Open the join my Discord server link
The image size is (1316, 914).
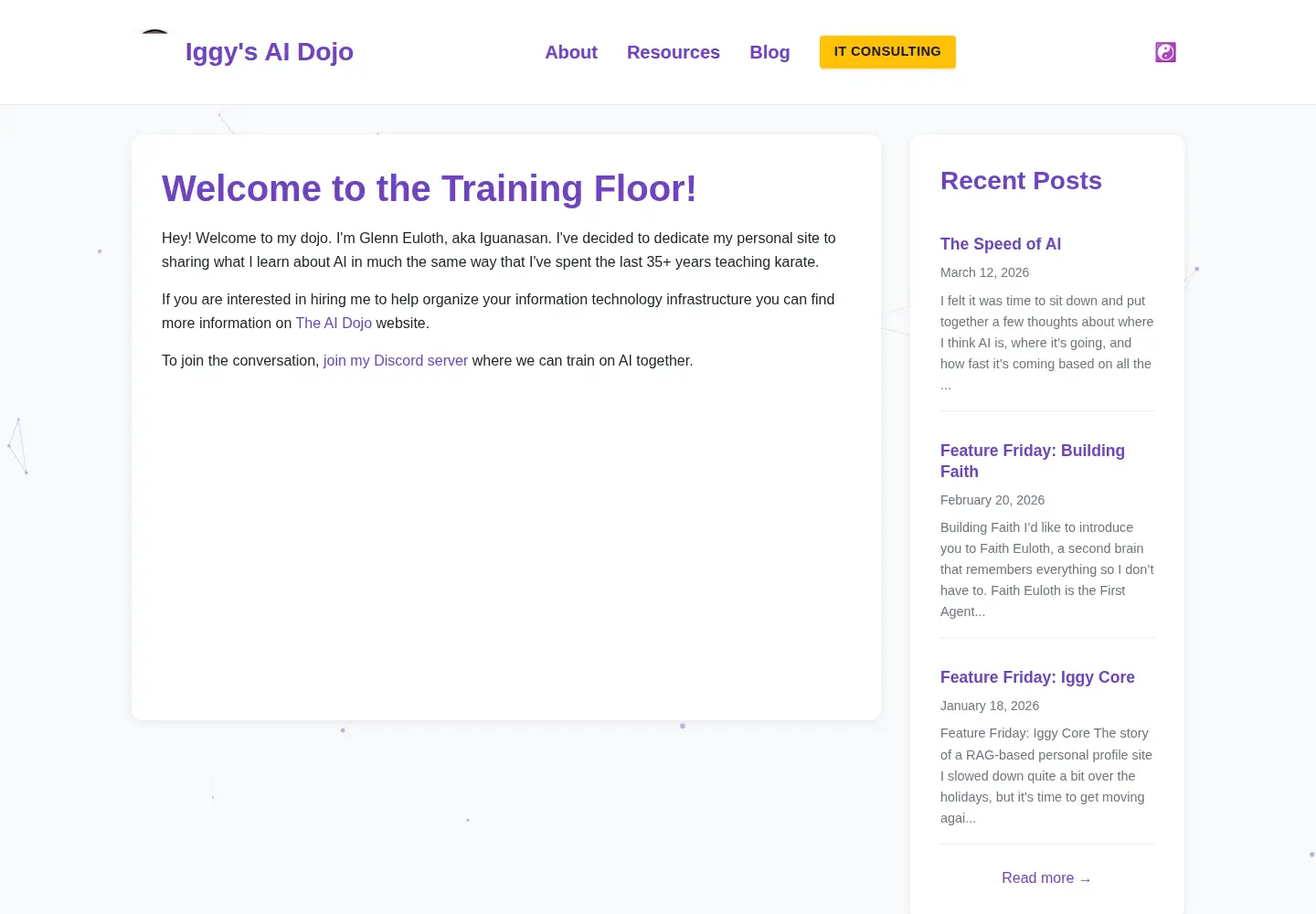pos(396,360)
